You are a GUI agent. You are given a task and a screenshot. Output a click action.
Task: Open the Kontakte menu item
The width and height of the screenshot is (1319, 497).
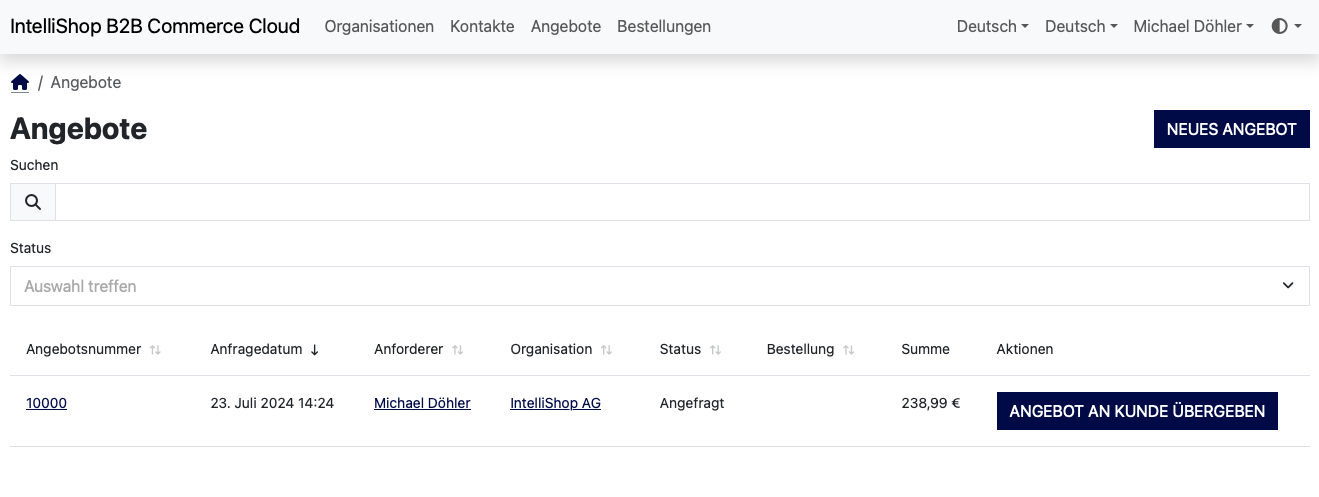pos(482,27)
